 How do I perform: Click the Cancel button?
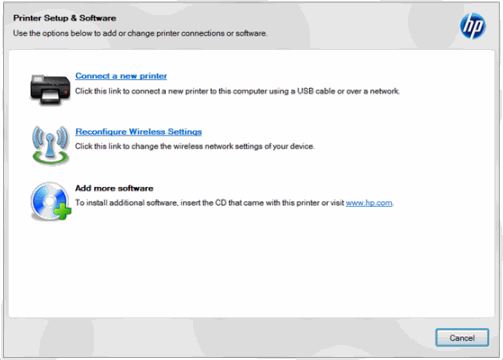462,338
